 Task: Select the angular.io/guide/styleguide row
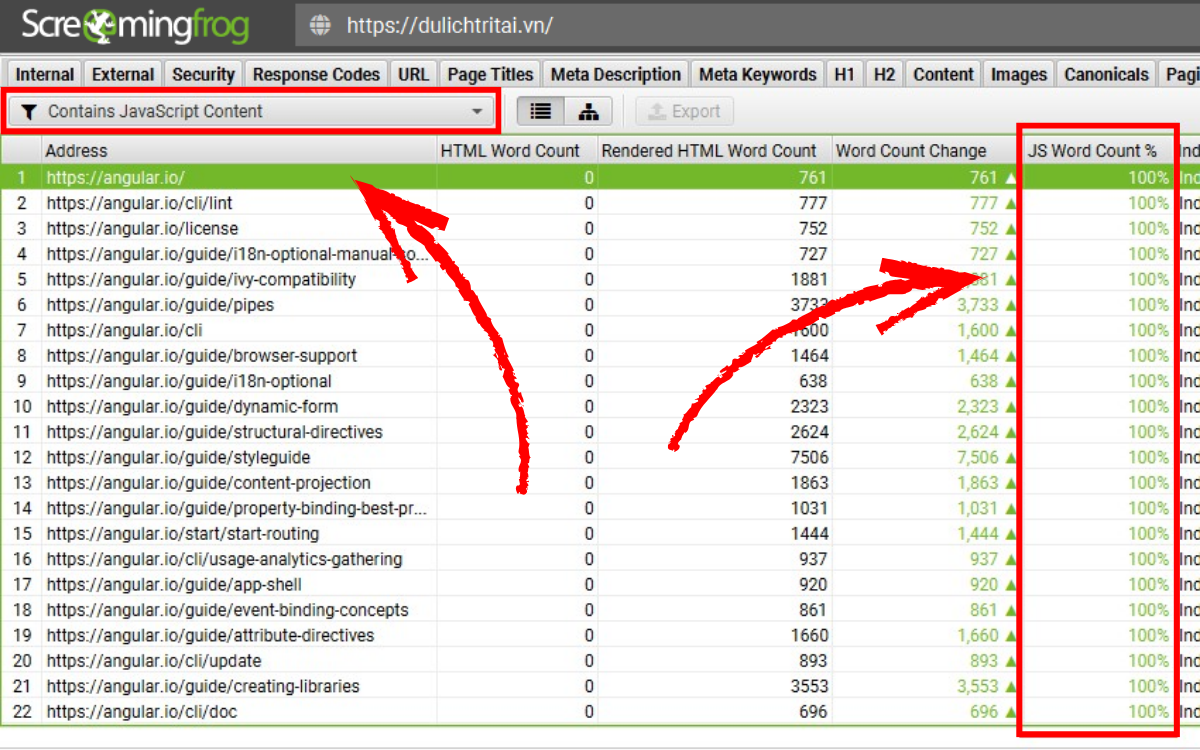tap(178, 458)
